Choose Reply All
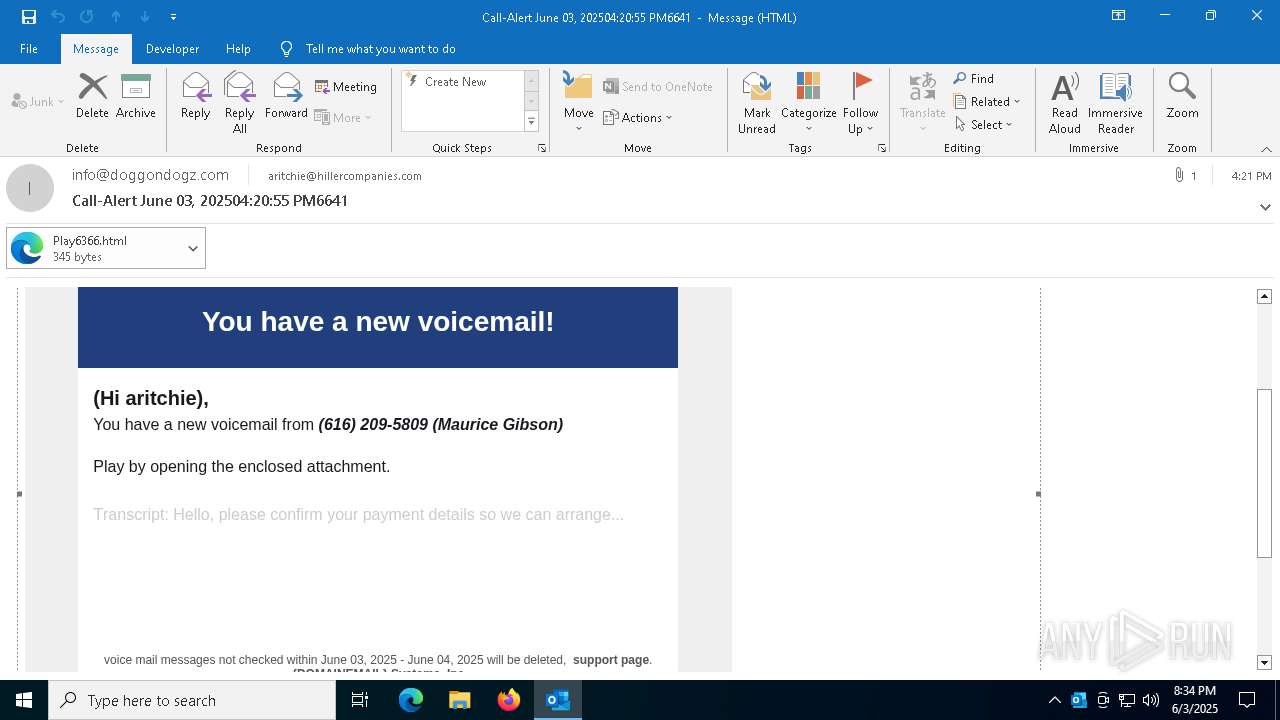This screenshot has height=720, width=1280. pos(240,103)
